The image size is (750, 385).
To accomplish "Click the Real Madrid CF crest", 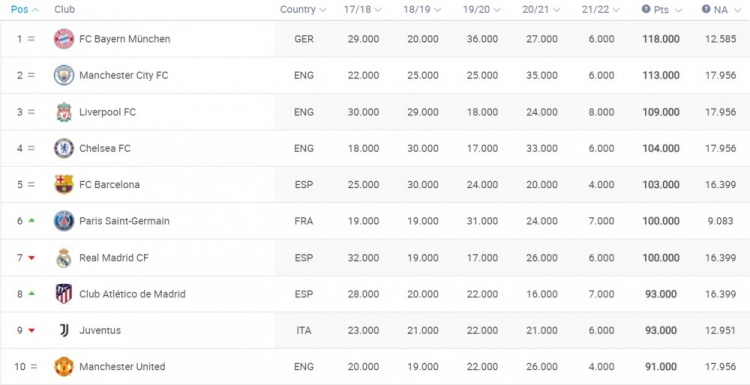I will pos(64,258).
